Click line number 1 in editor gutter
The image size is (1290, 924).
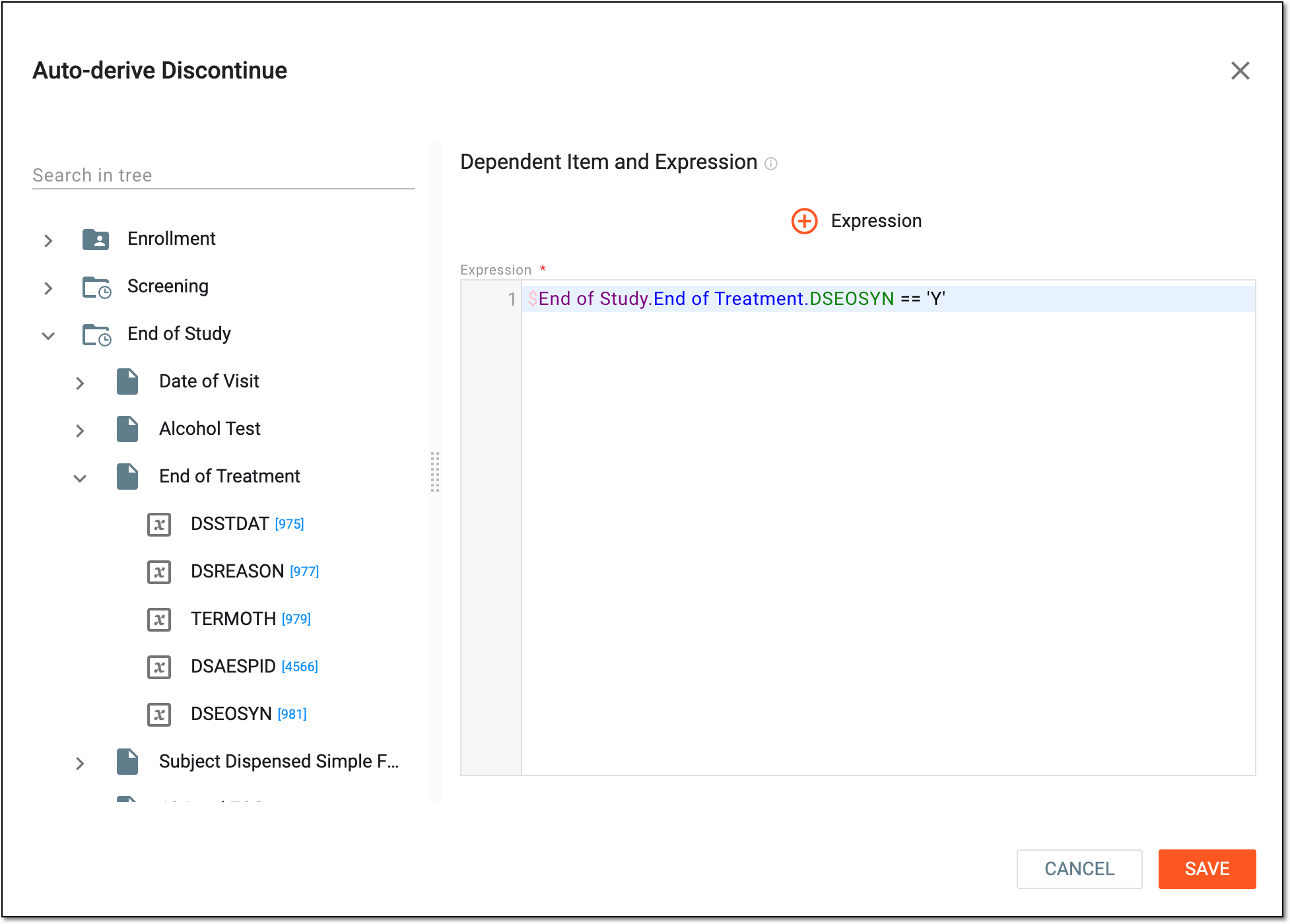point(512,299)
